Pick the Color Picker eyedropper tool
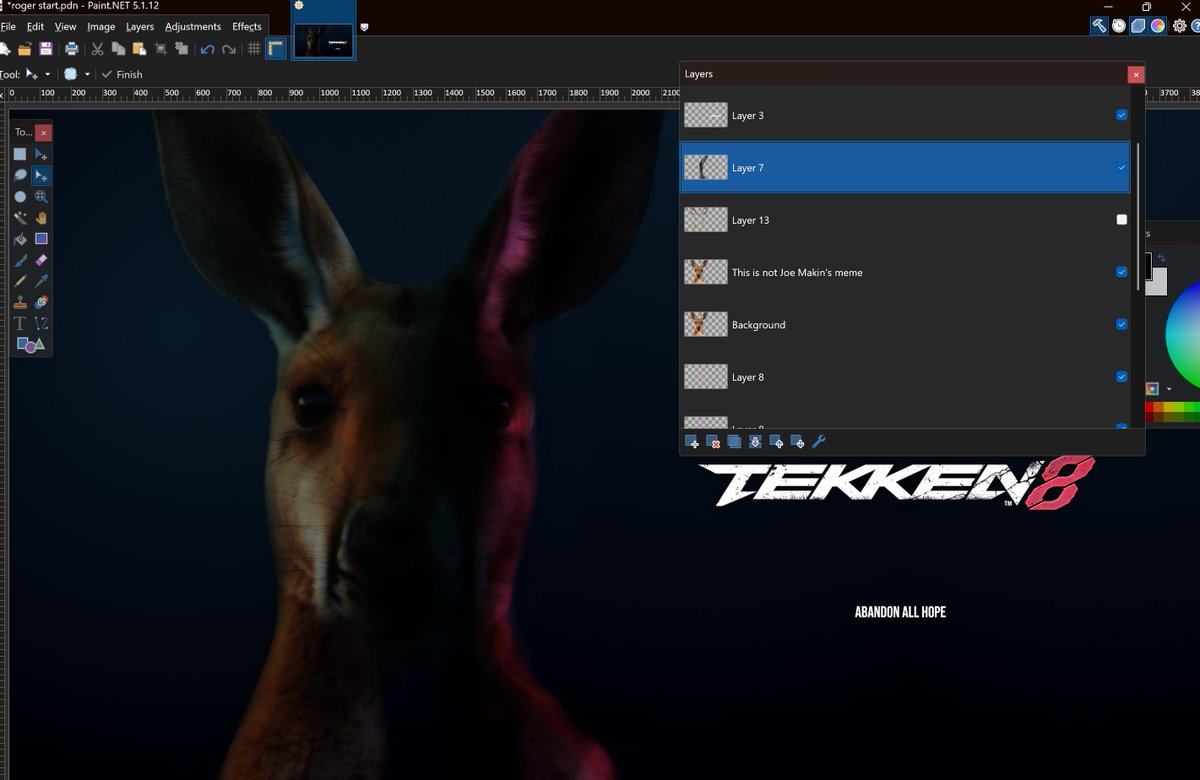The height and width of the screenshot is (780, 1200). [41, 281]
